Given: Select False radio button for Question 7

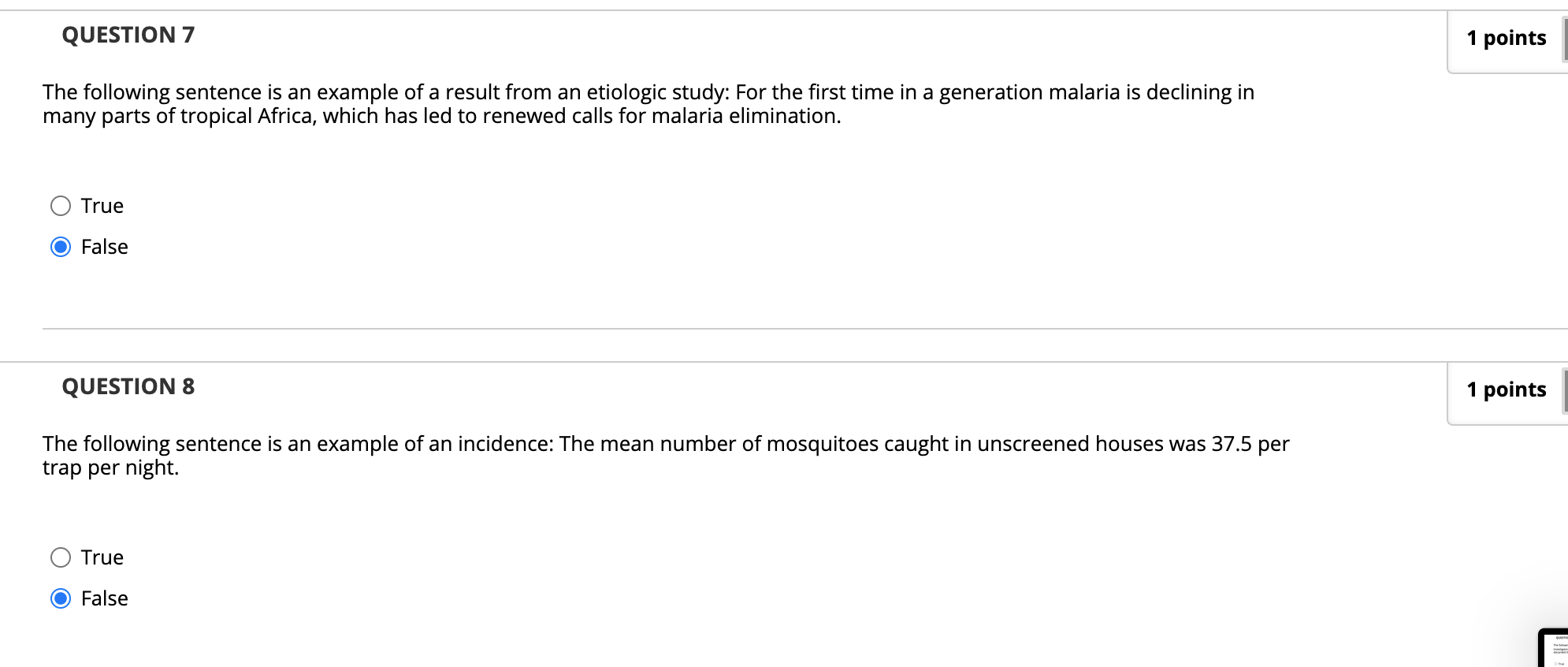Looking at the screenshot, I should [x=61, y=247].
